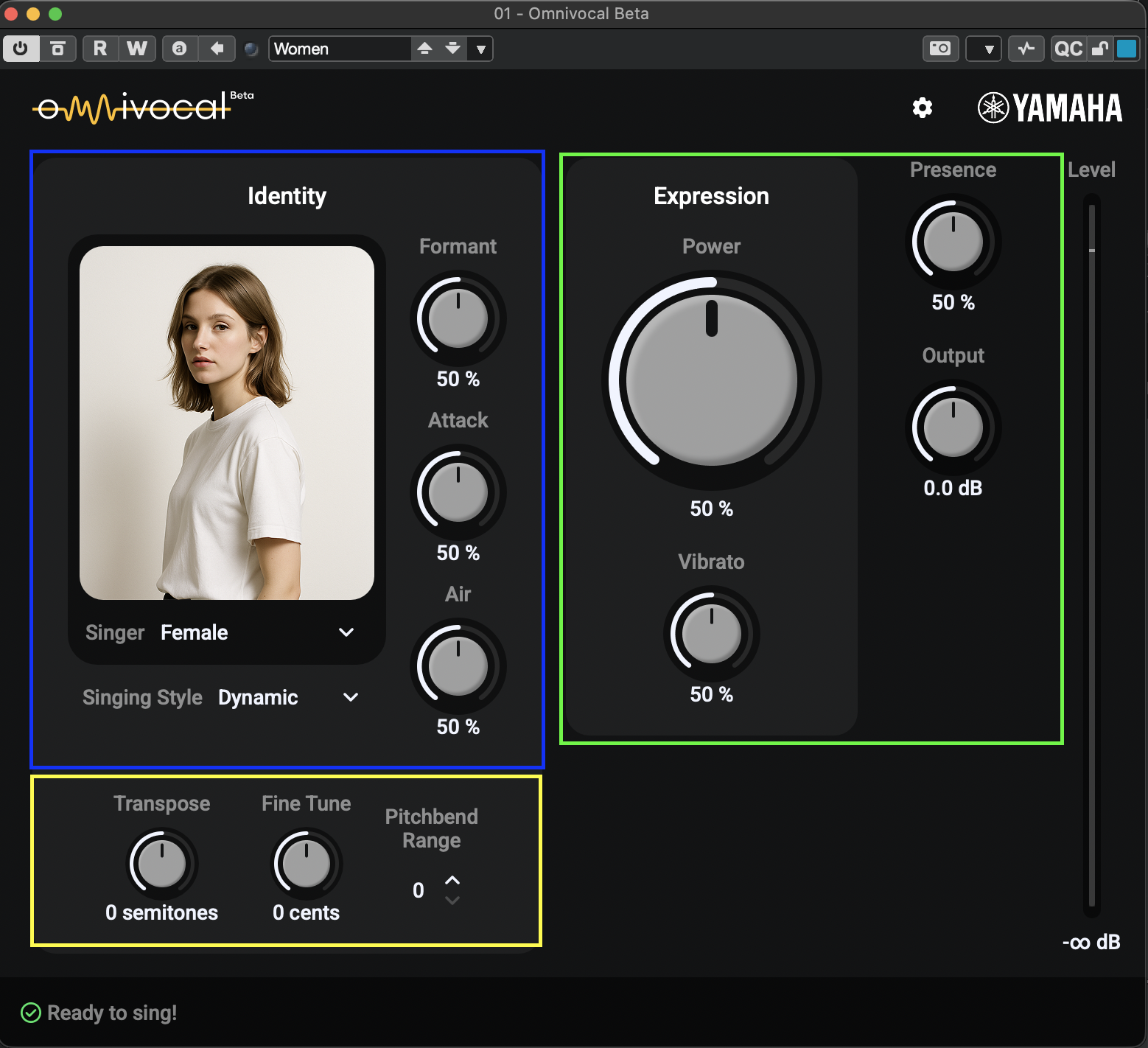Decrease Pitchbend Range with down chevron
The image size is (1148, 1048).
pos(452,900)
